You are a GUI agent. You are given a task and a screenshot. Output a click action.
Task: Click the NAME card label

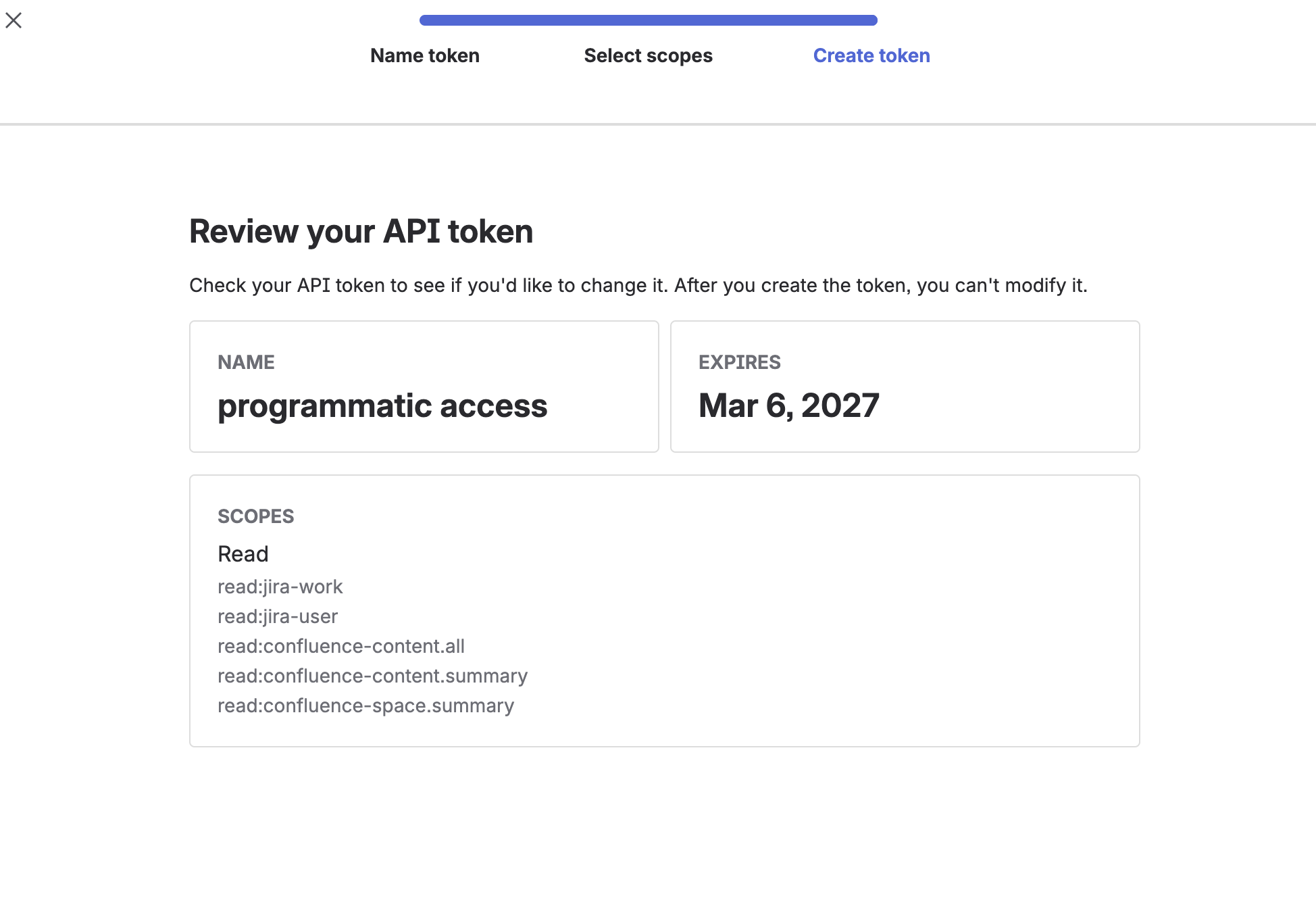point(246,362)
